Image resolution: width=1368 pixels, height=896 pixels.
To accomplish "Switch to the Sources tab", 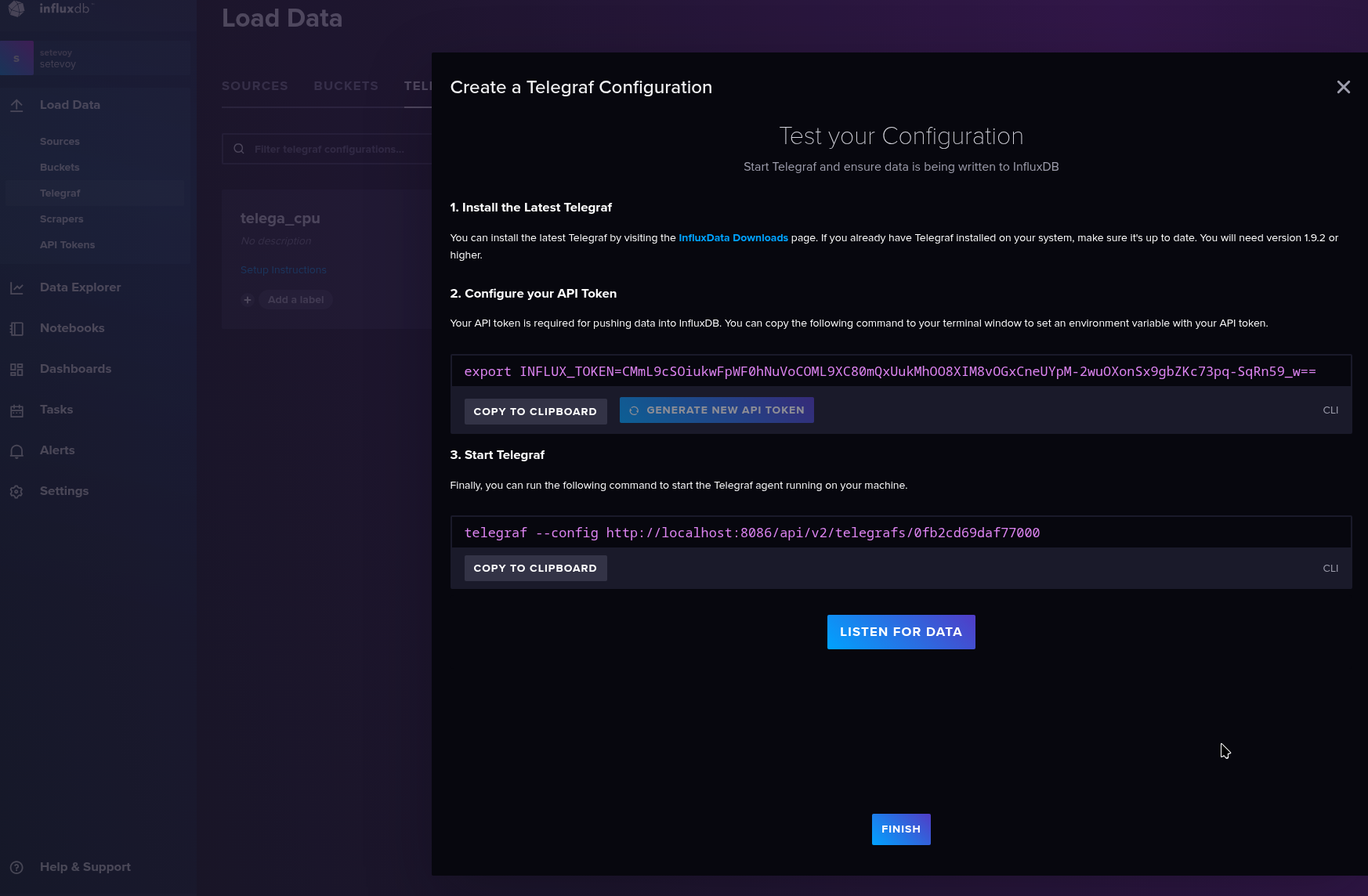I will 255,86.
